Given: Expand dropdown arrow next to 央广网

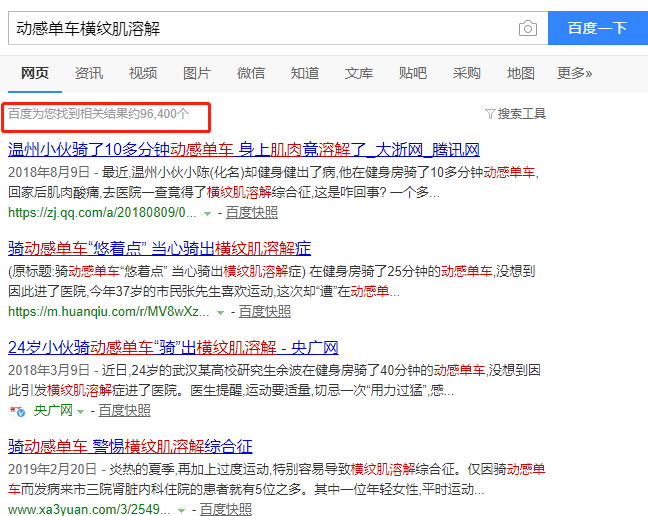Looking at the screenshot, I should pyautogui.click(x=81, y=411).
